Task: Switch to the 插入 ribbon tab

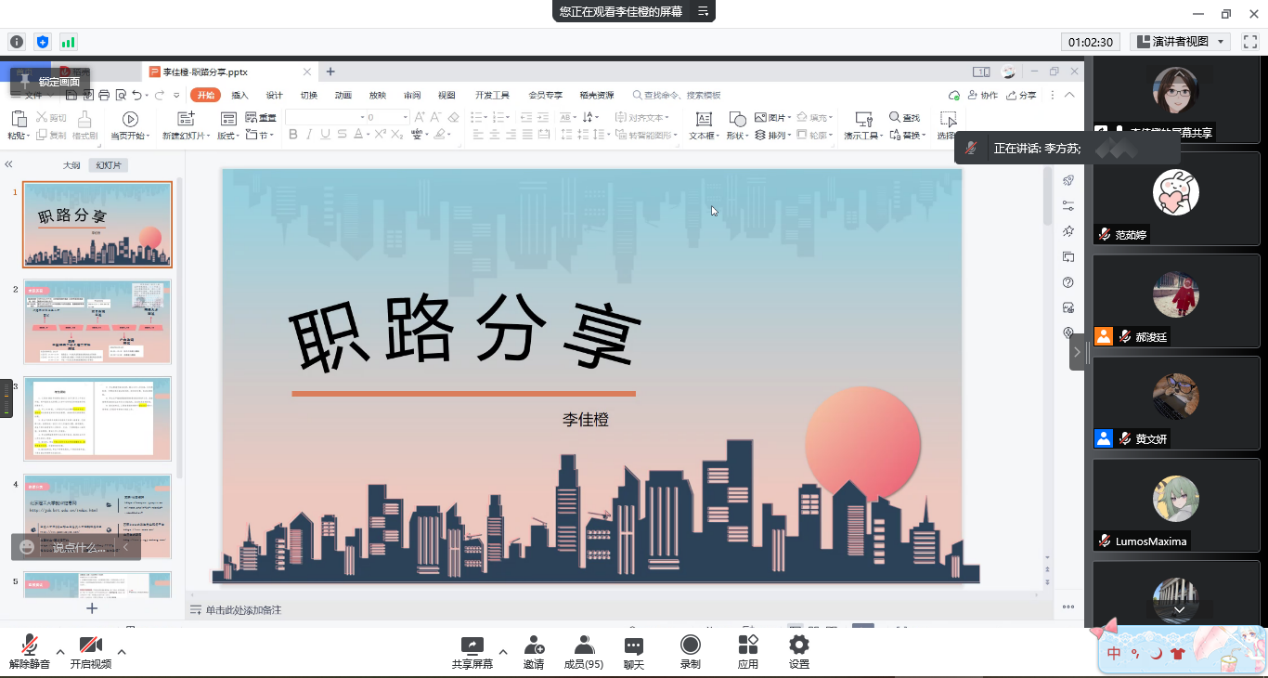Action: pos(240,95)
